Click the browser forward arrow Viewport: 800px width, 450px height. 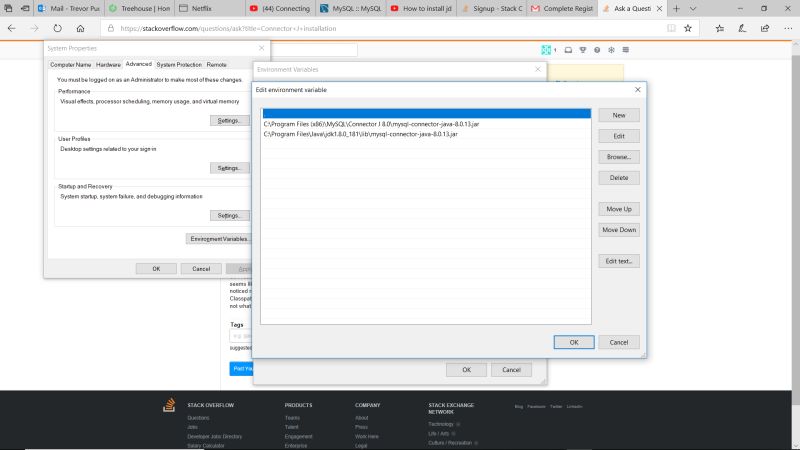click(34, 29)
